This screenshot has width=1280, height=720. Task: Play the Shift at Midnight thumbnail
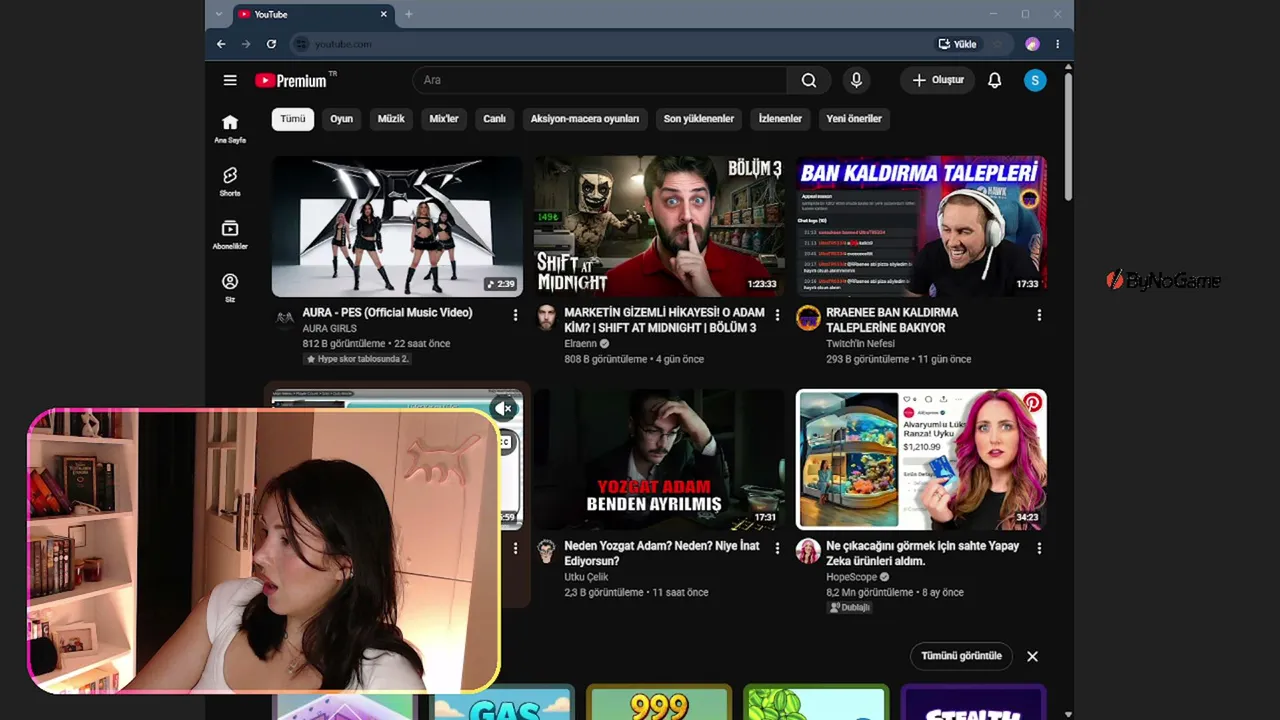[x=659, y=226]
